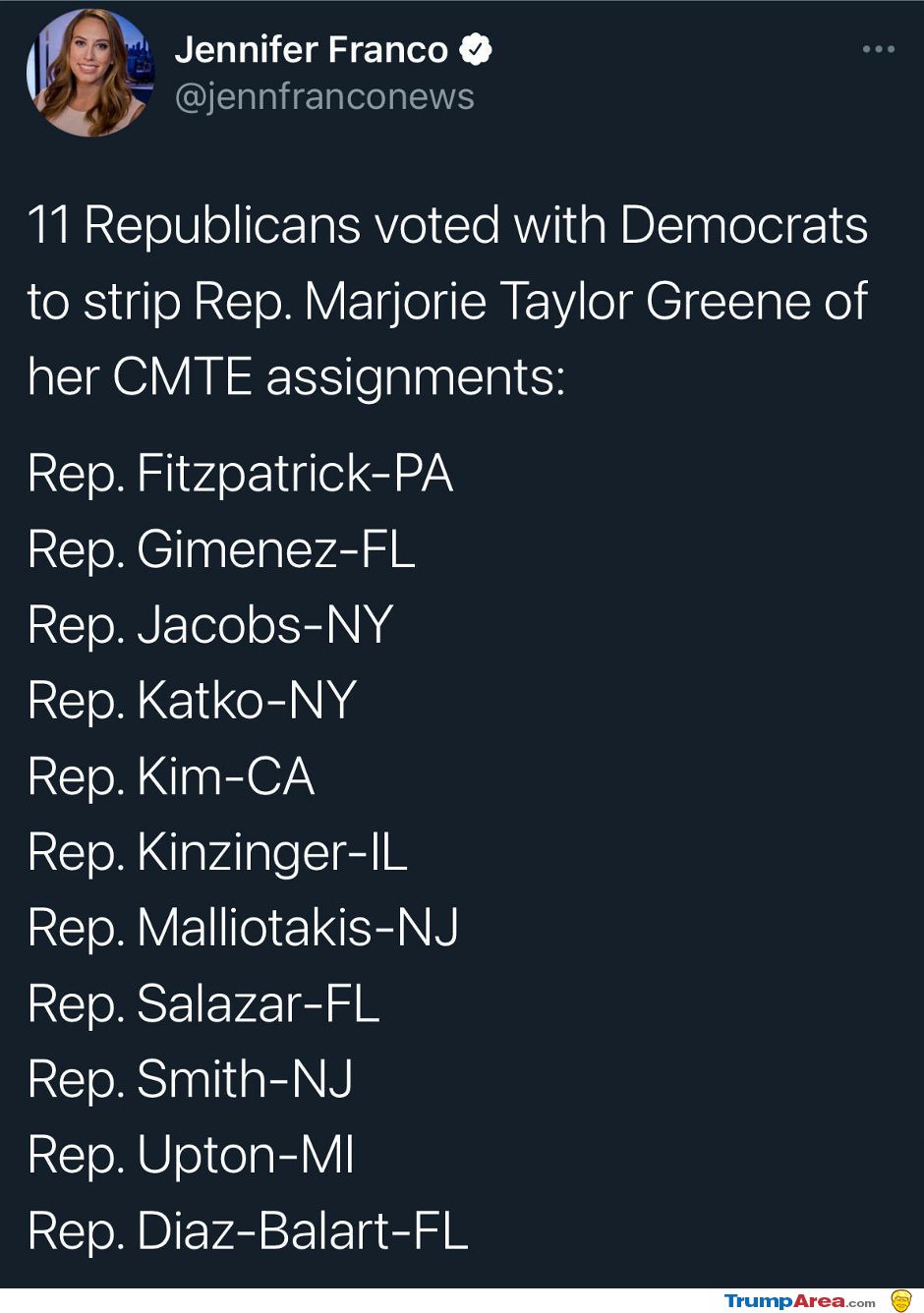This screenshot has height=1313, width=924.
Task: Click the line listing Rep. Fitzpatrick-PA
Action: (x=240, y=475)
